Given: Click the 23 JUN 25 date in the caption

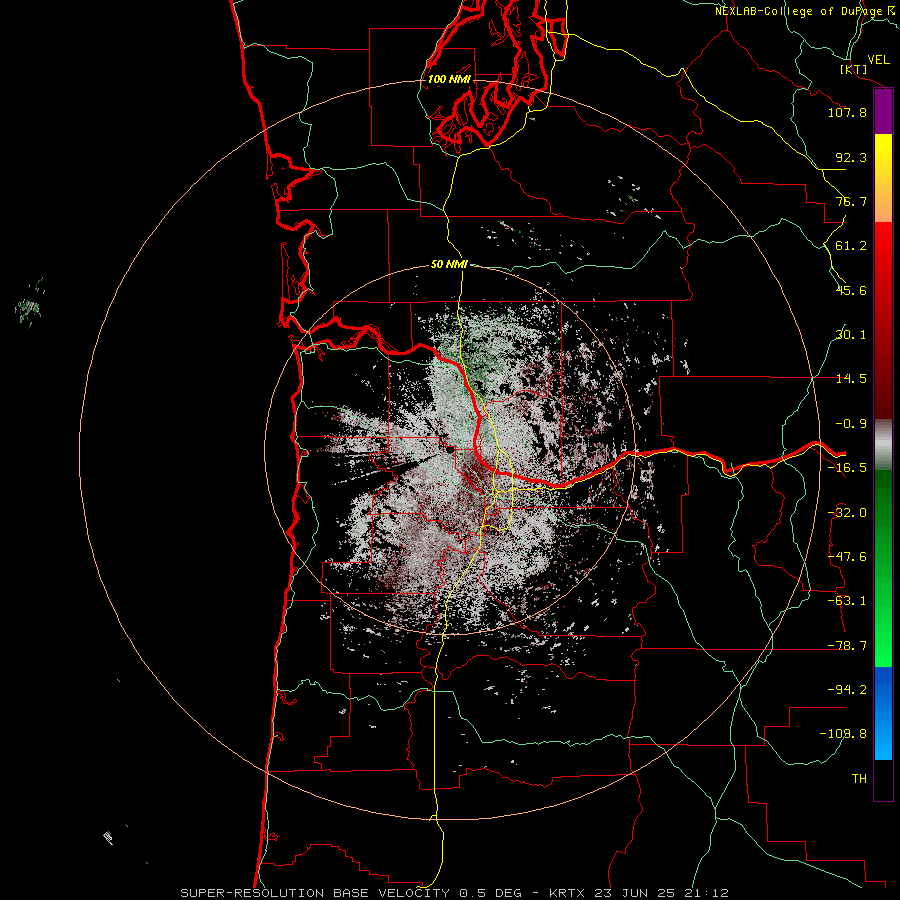Looking at the screenshot, I should pos(636,893).
